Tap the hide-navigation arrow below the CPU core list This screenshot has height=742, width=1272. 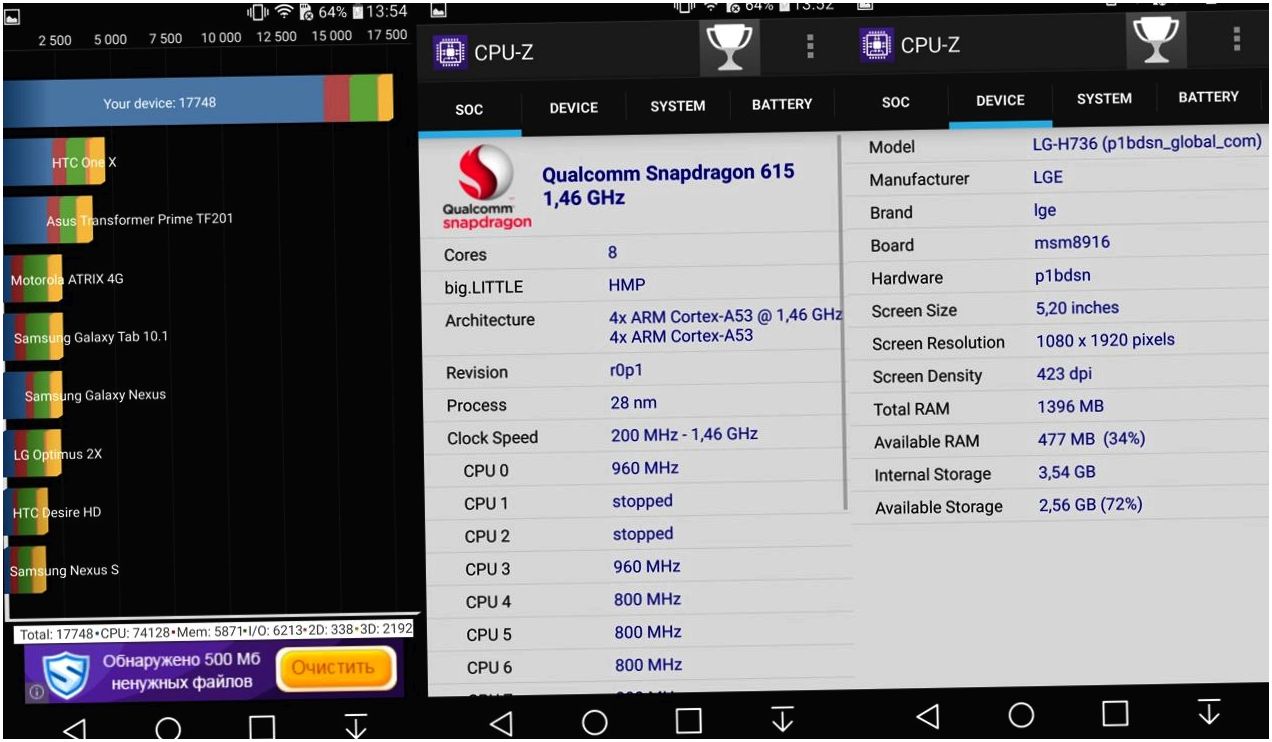(x=782, y=719)
